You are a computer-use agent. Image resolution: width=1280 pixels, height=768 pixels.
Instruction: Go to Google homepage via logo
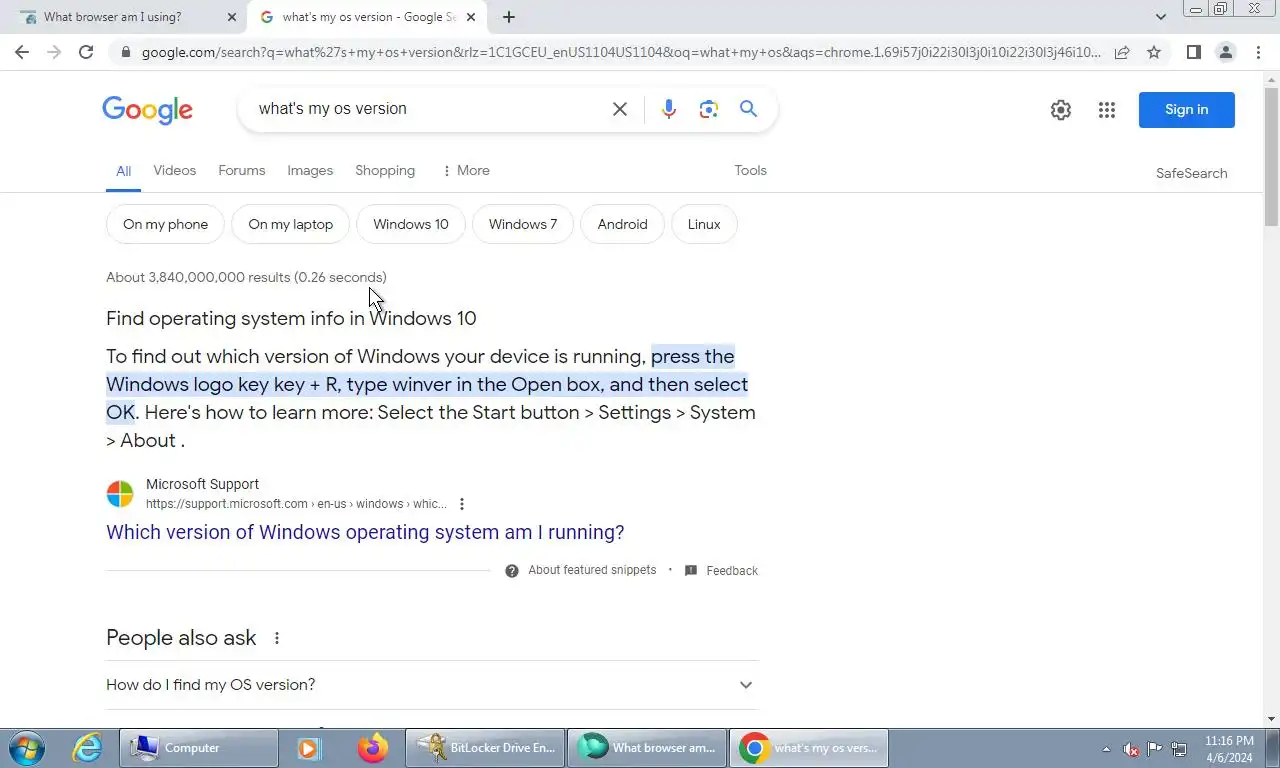pos(147,110)
